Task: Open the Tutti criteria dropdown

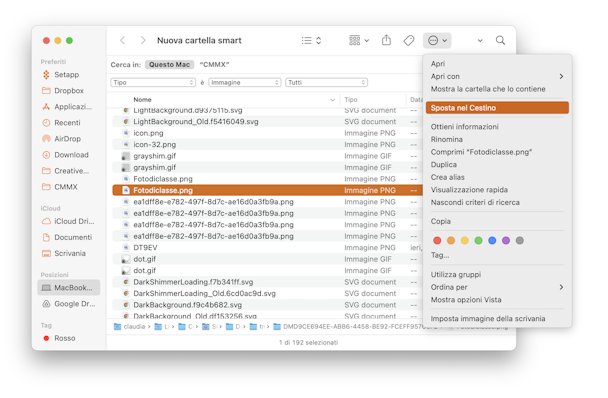Action: click(x=326, y=82)
